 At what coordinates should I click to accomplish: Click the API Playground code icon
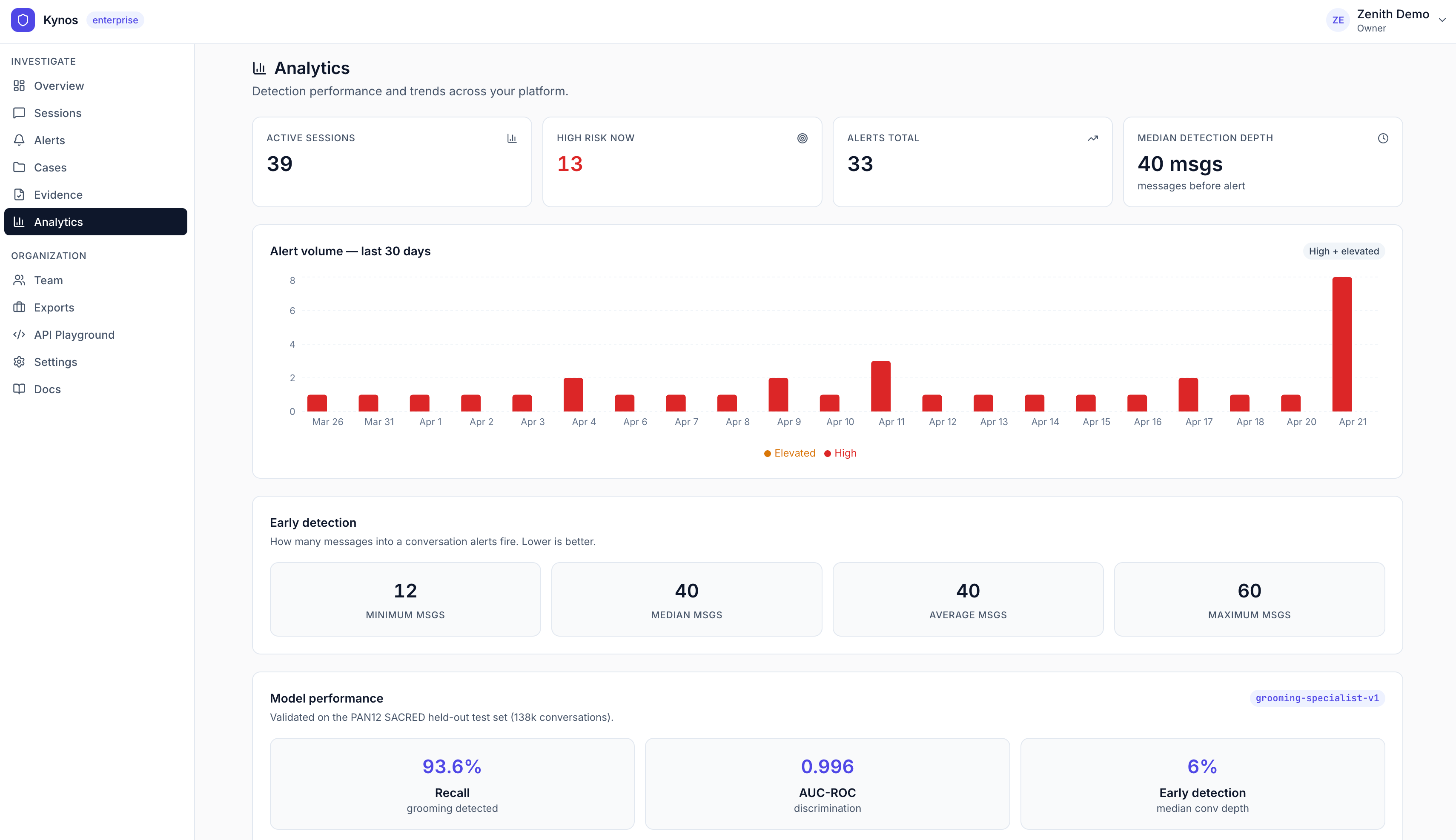coord(19,334)
